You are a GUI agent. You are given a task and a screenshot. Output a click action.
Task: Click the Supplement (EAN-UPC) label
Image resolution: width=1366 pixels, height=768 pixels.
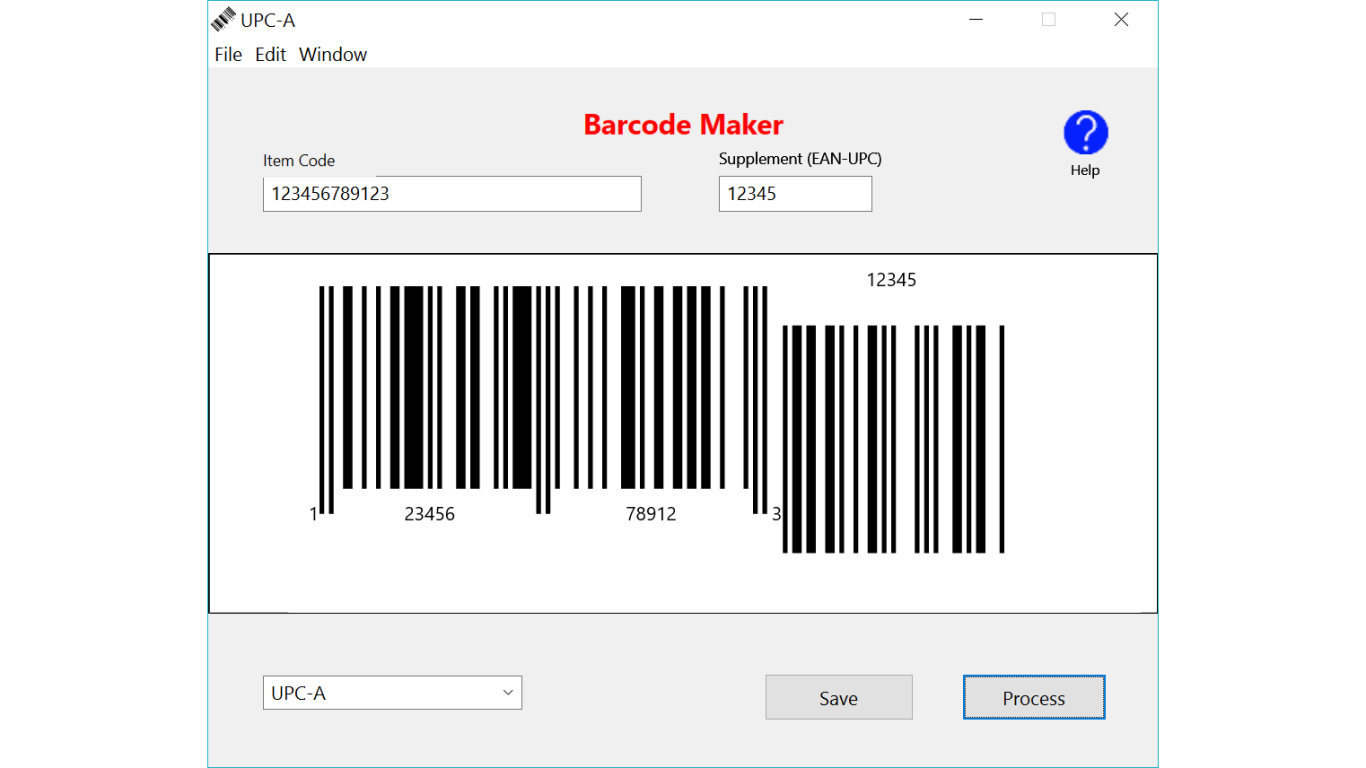click(x=800, y=158)
